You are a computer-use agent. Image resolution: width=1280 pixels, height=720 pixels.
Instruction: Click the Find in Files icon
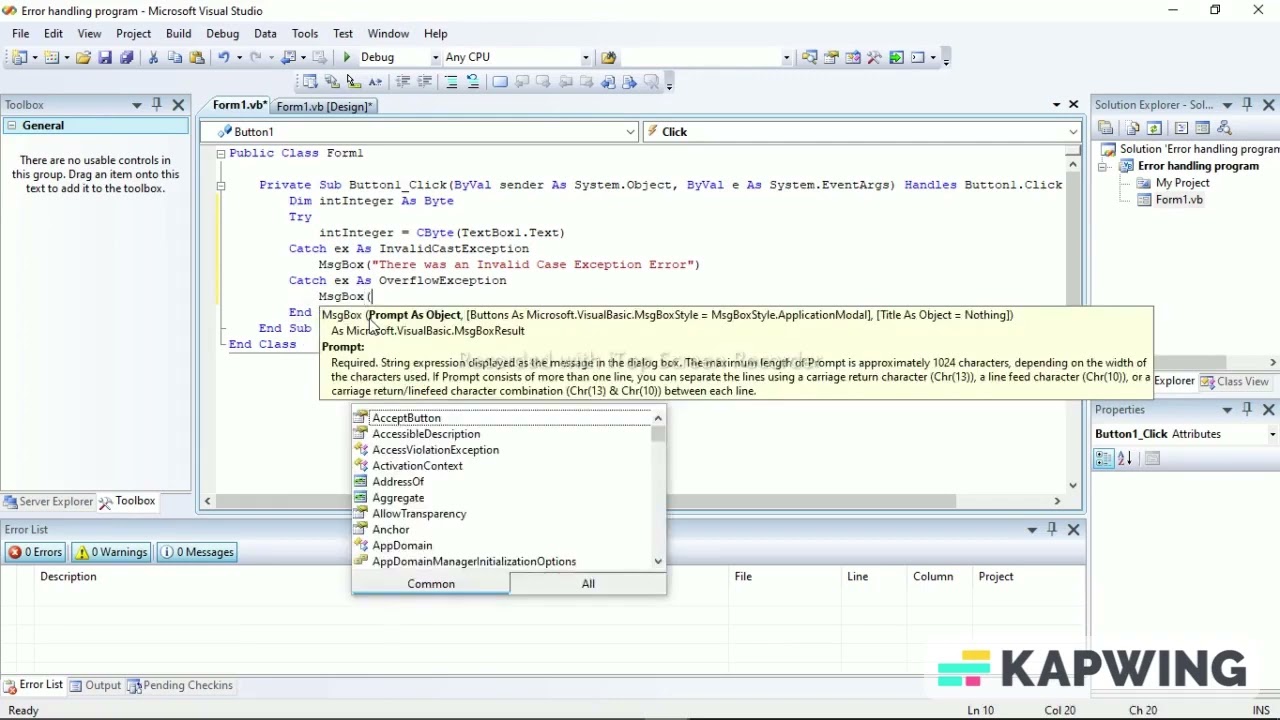point(609,57)
